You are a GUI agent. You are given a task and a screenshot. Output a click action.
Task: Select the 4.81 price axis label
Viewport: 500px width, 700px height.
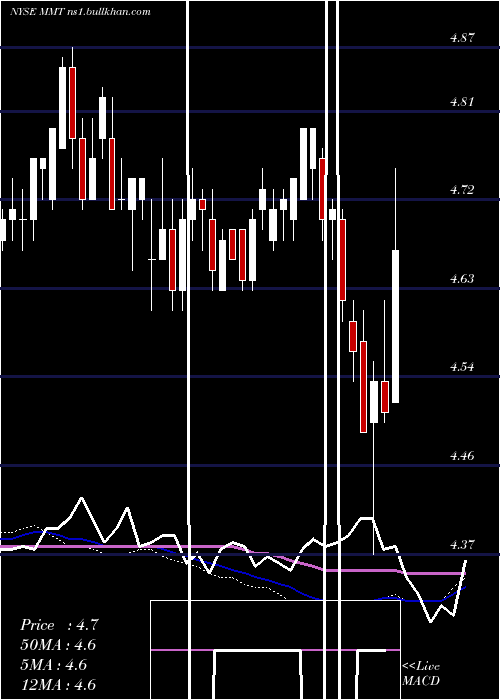(462, 102)
